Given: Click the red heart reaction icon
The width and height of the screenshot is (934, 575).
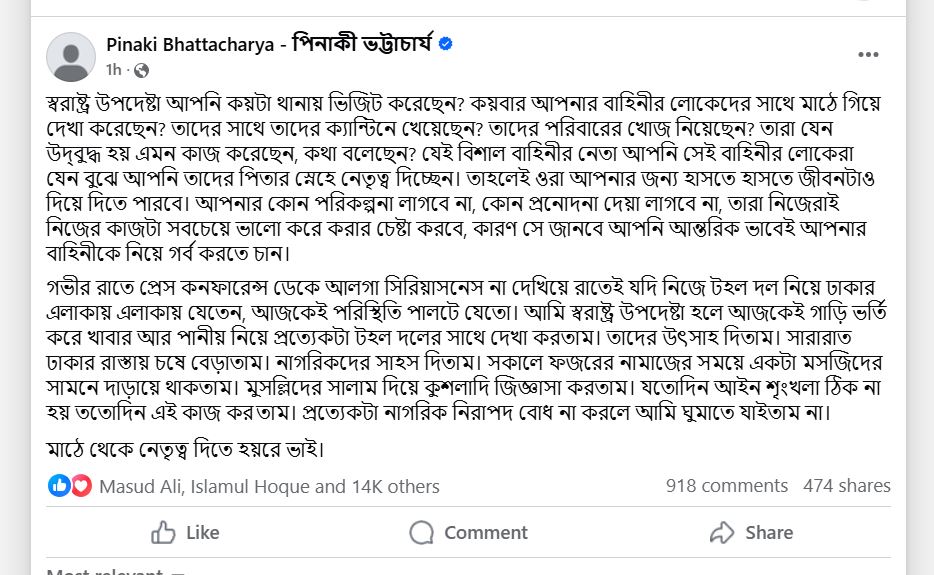Looking at the screenshot, I should point(81,486).
